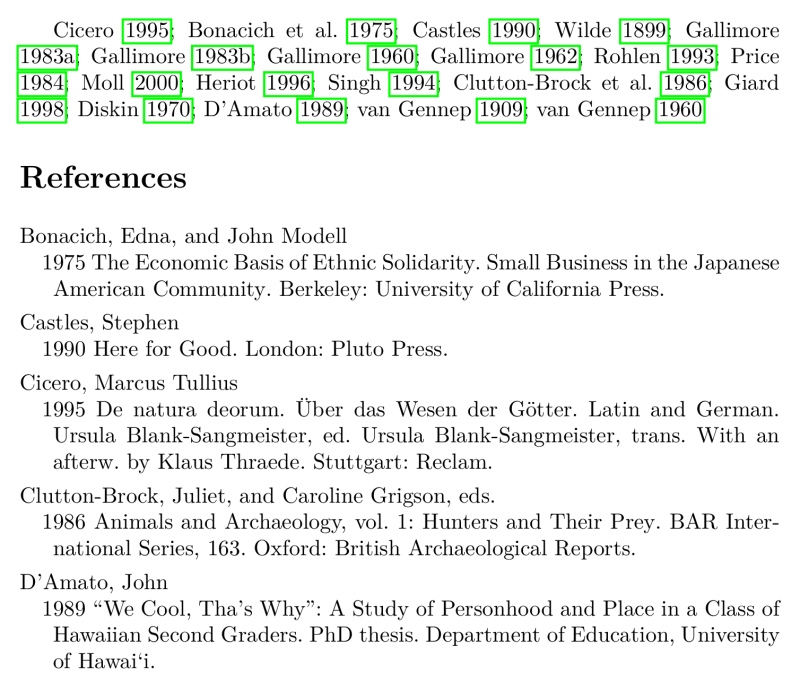
Task: Click the Moll 2000 citation link
Action: (157, 84)
